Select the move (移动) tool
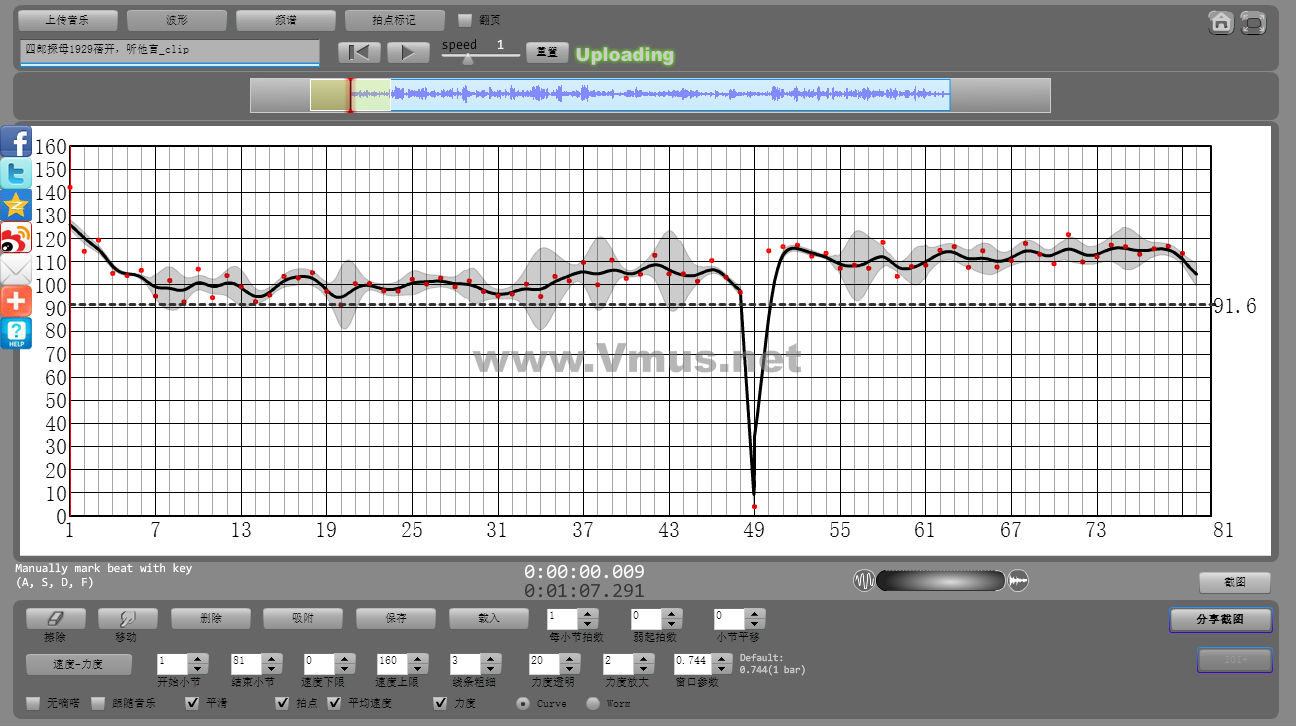 coord(128,619)
